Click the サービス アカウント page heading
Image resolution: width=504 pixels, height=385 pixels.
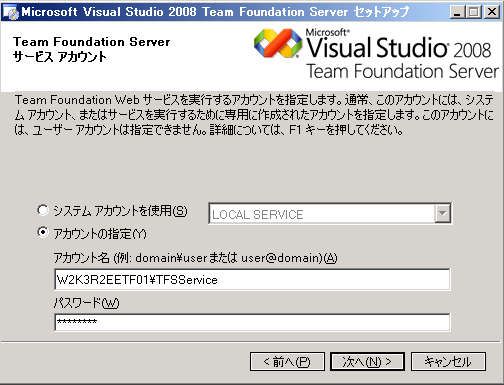[60, 57]
